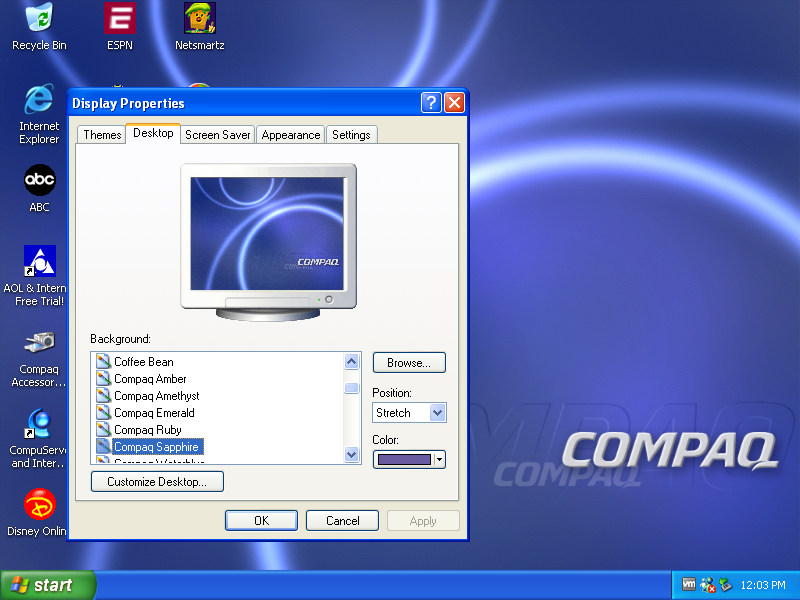Click the Compaq Amber image icon
Viewport: 800px width, 600px height.
[104, 379]
